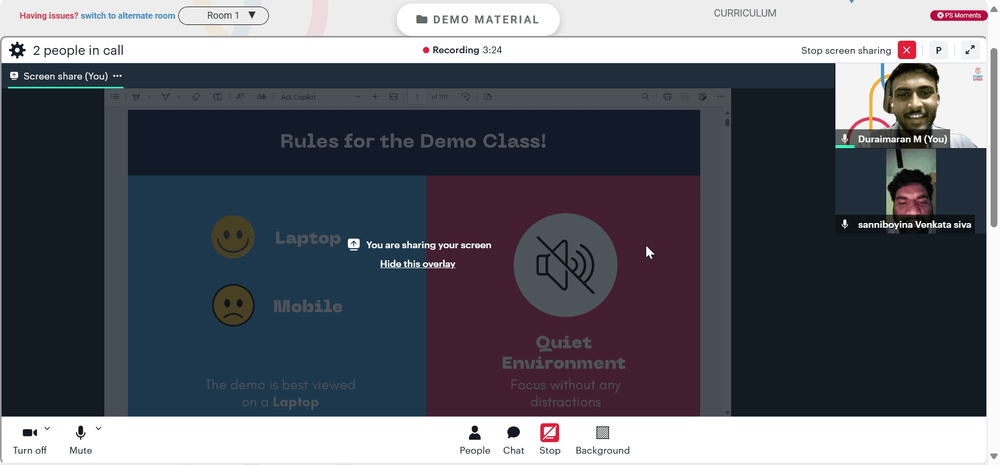Open PDF more options ellipsis
The height and width of the screenshot is (465, 1000).
click(720, 97)
